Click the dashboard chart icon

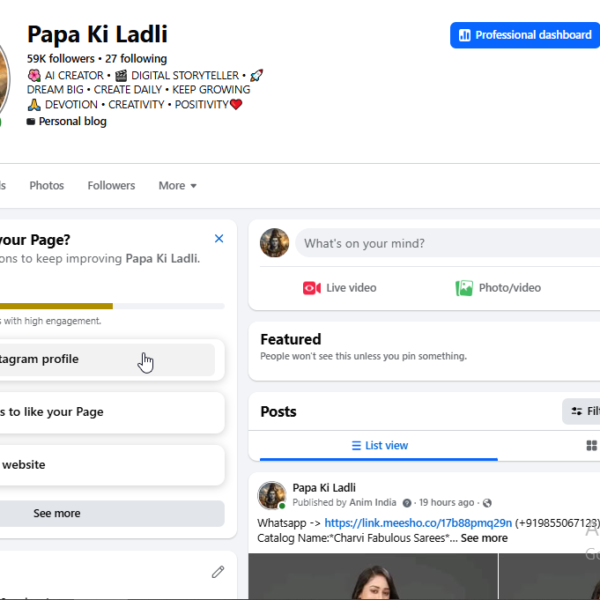(465, 35)
